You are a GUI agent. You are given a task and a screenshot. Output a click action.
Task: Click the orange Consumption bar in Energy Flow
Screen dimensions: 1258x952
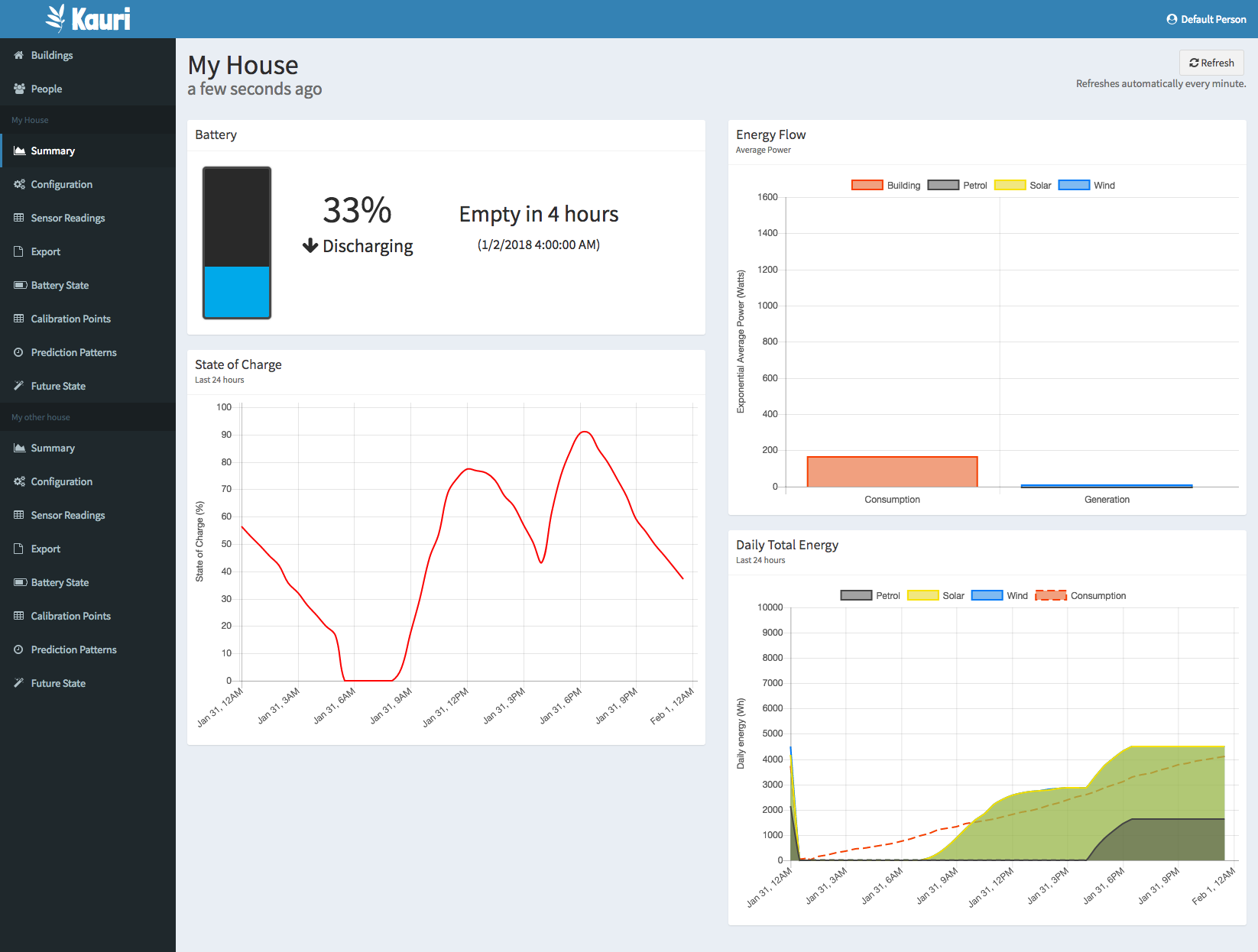(x=892, y=471)
